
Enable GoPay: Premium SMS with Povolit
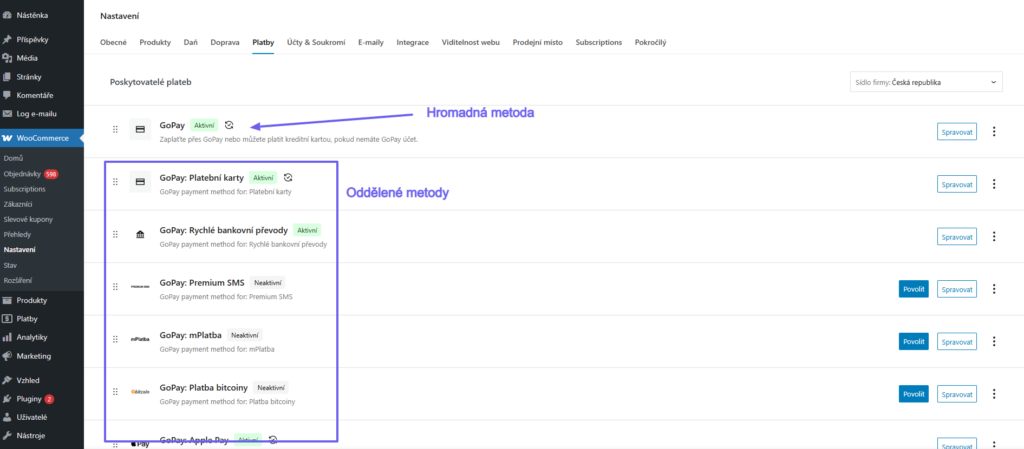[x=914, y=288]
